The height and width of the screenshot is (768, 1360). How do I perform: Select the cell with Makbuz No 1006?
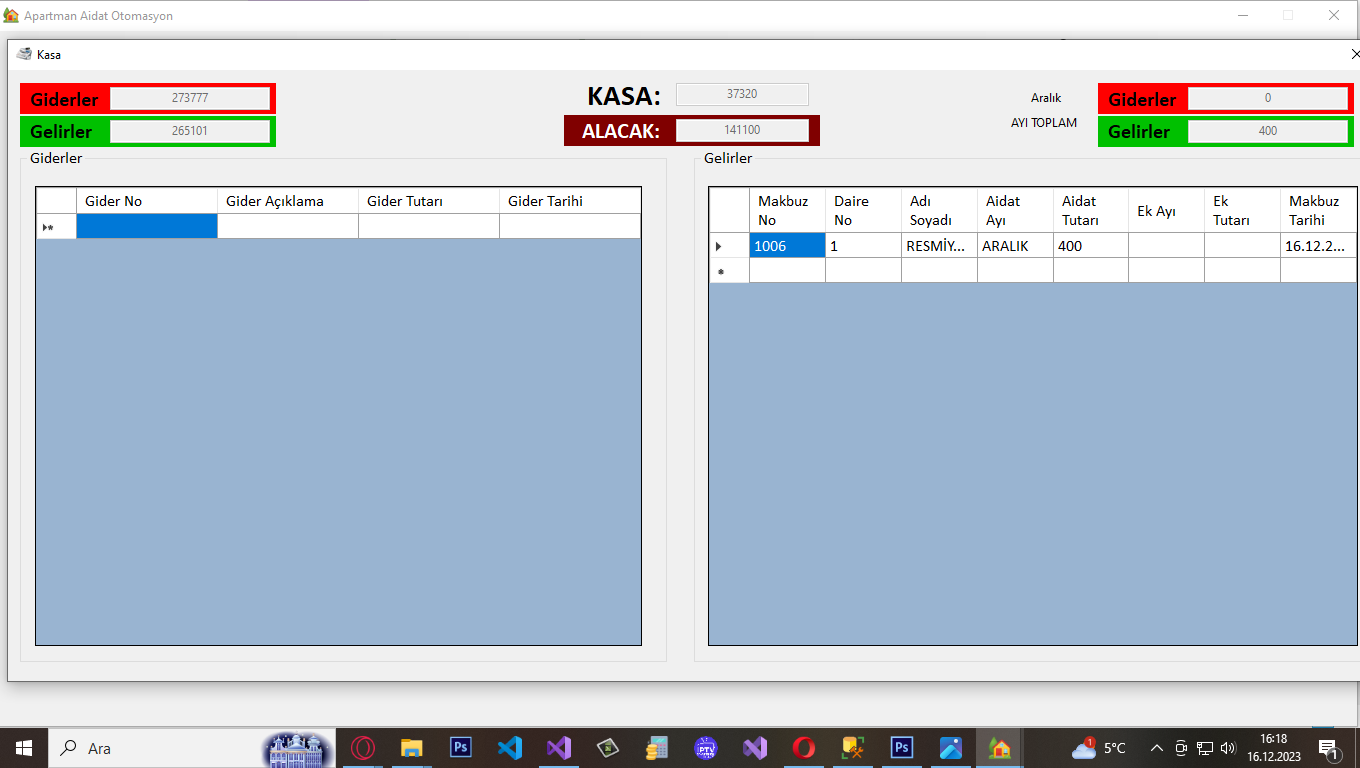pos(787,246)
